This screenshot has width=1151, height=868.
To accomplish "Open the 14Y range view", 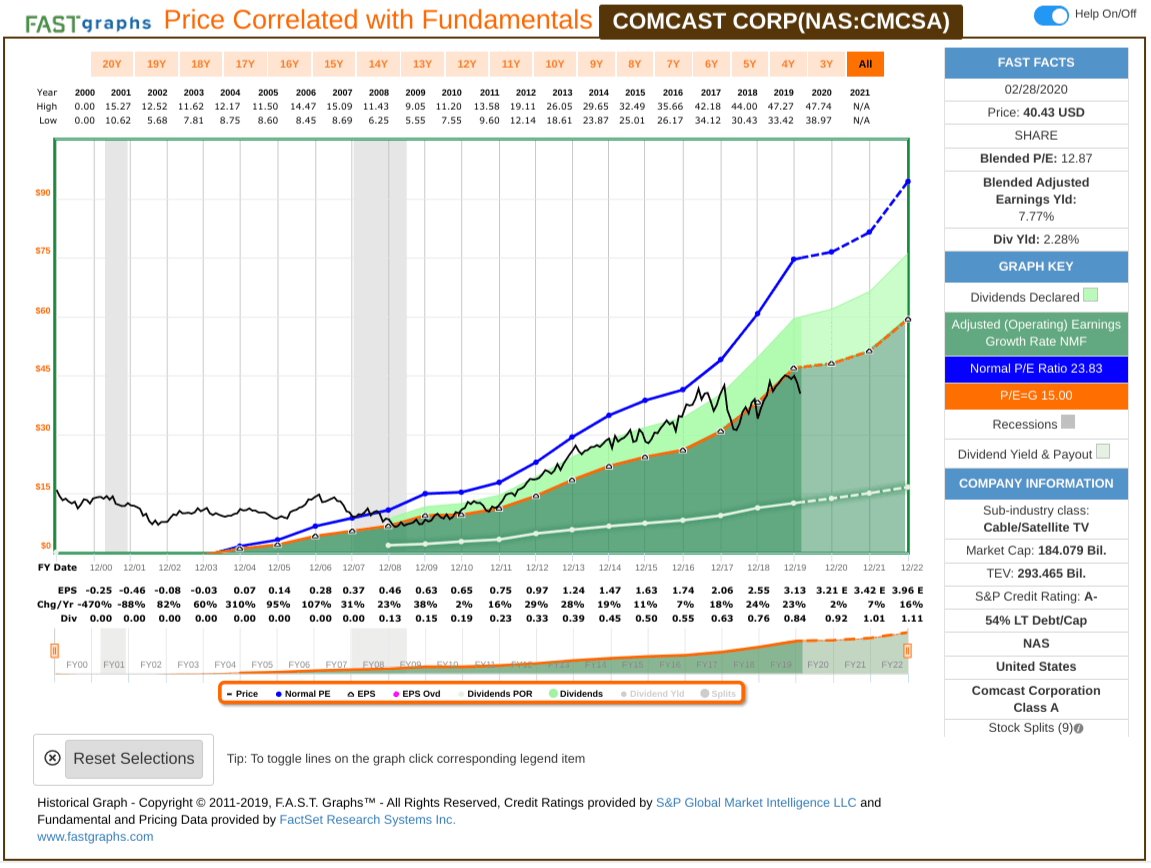I will [378, 64].
